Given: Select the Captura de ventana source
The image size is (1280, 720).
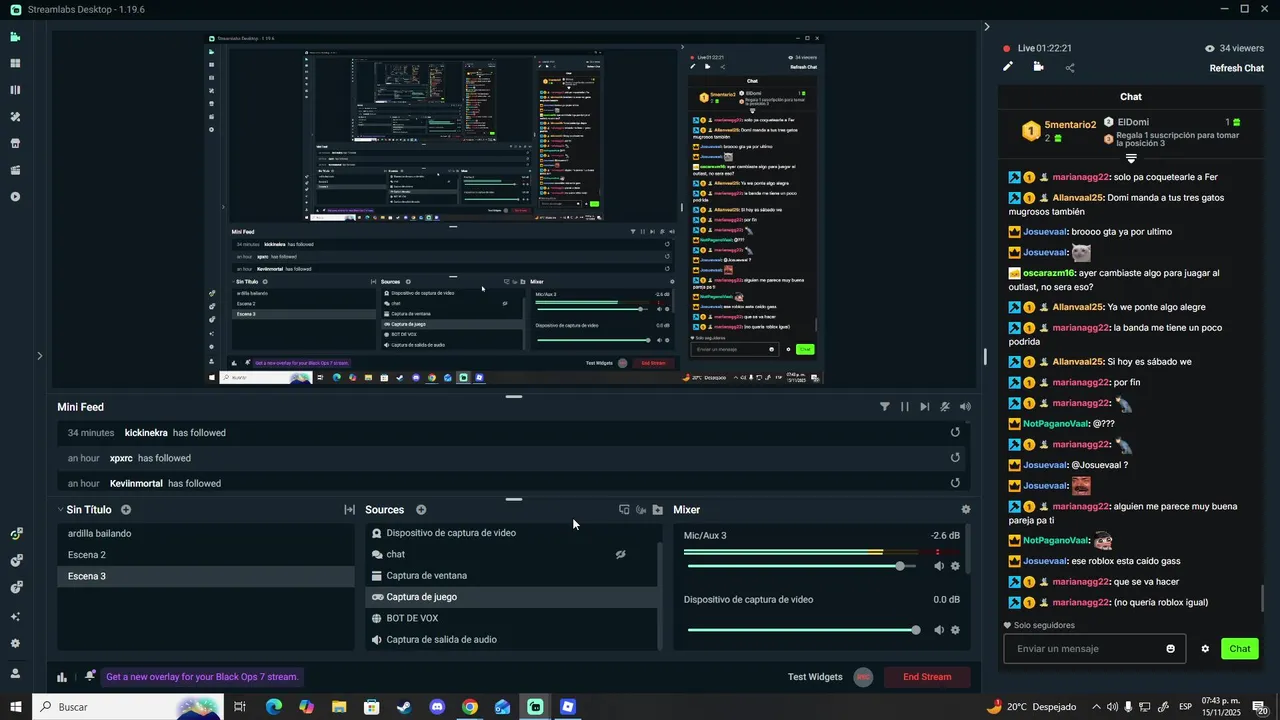Looking at the screenshot, I should pos(510,576).
